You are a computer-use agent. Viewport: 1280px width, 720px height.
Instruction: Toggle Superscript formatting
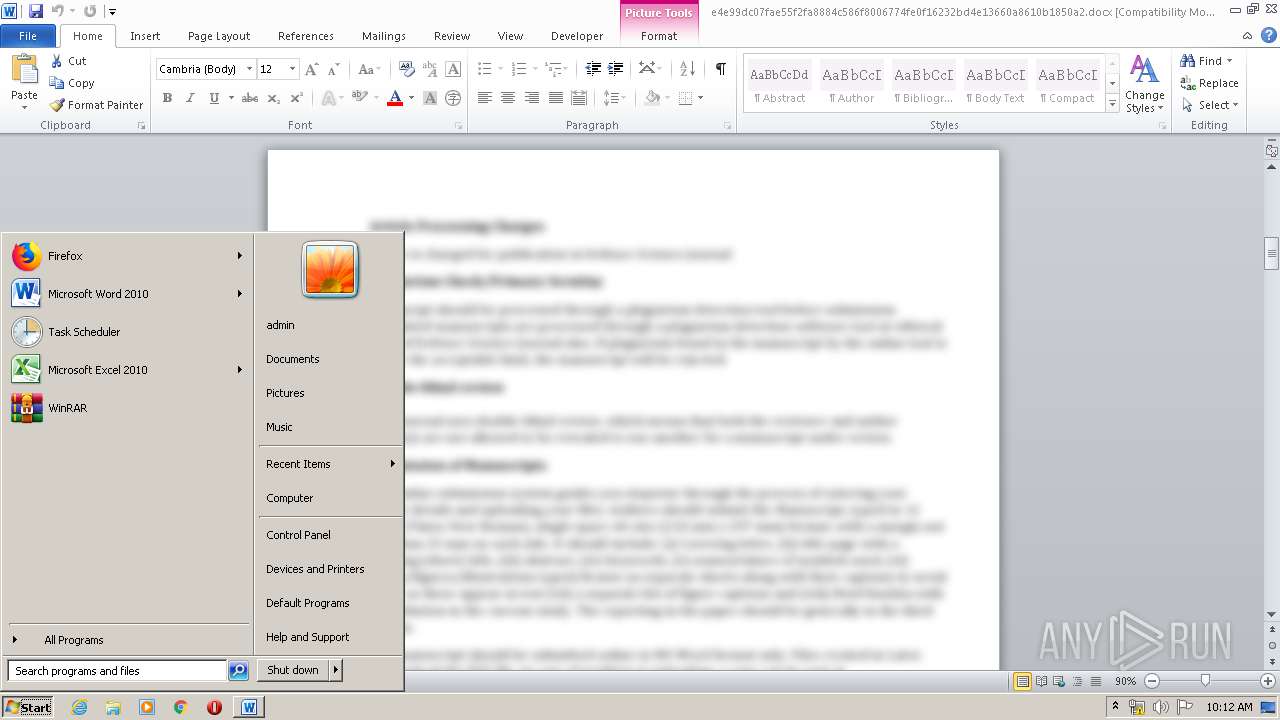[x=296, y=98]
